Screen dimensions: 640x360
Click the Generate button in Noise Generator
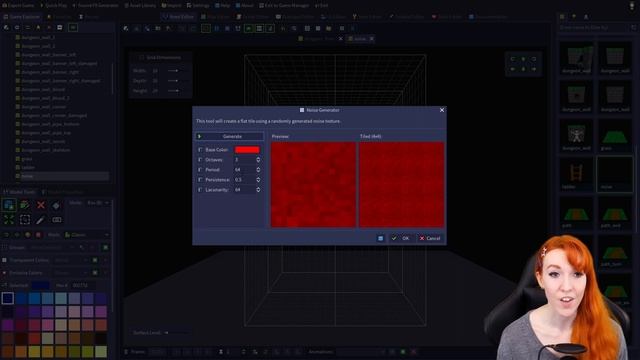click(x=230, y=136)
